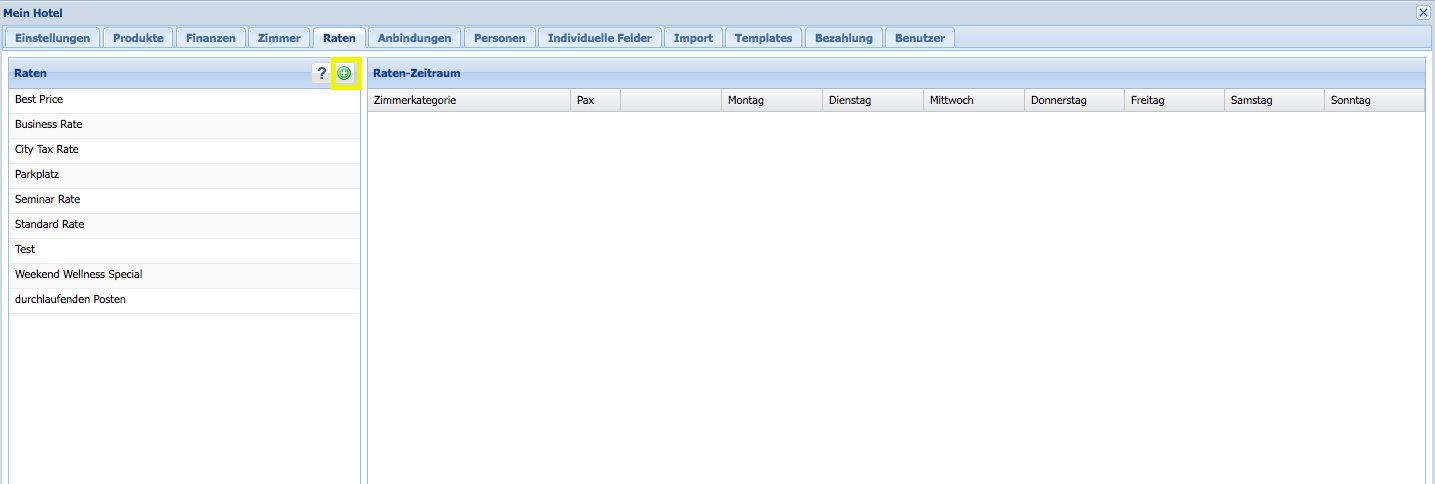Select the Best Price rate
This screenshot has width=1435, height=484.
(x=39, y=100)
